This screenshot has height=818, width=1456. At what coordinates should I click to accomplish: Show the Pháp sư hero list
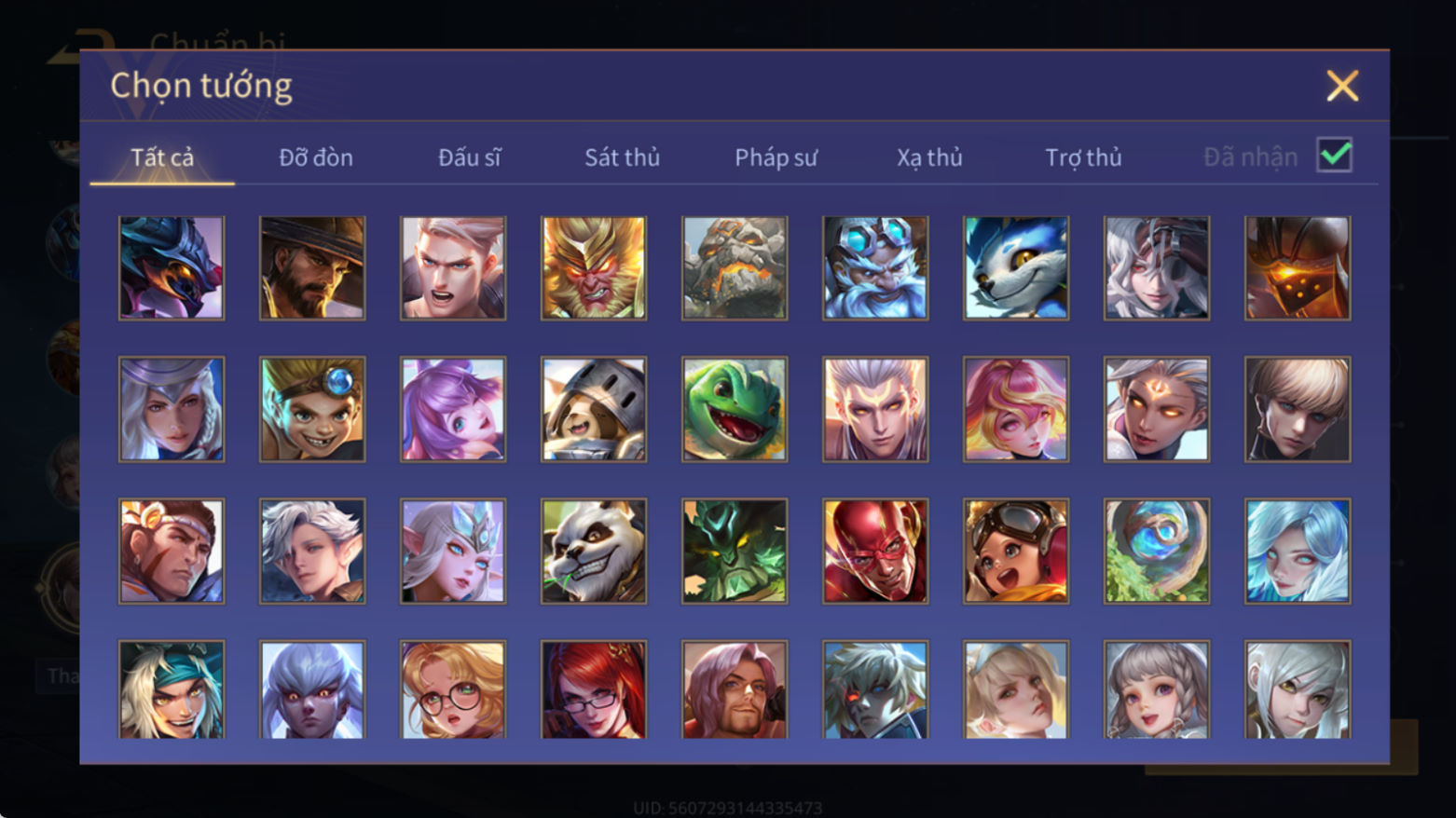776,157
